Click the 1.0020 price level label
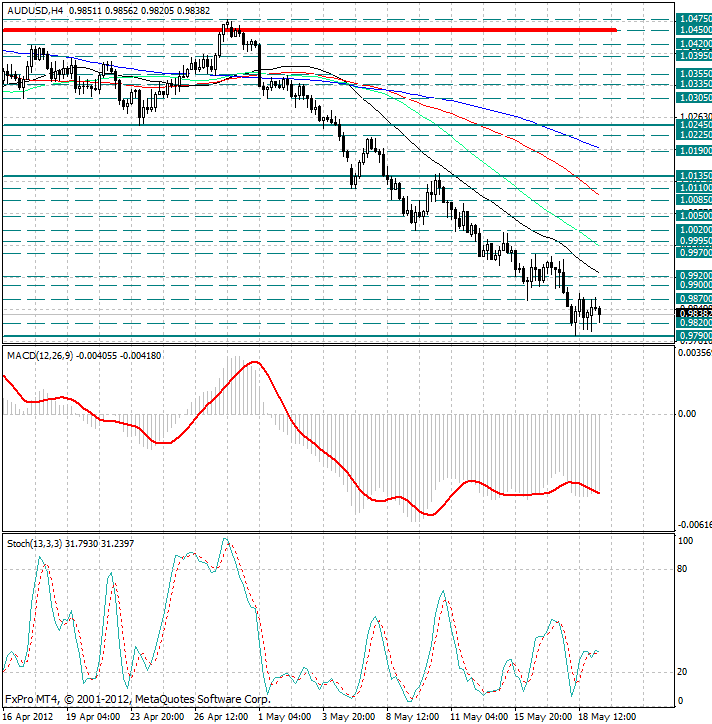This screenshot has height=724, width=712. (x=694, y=230)
